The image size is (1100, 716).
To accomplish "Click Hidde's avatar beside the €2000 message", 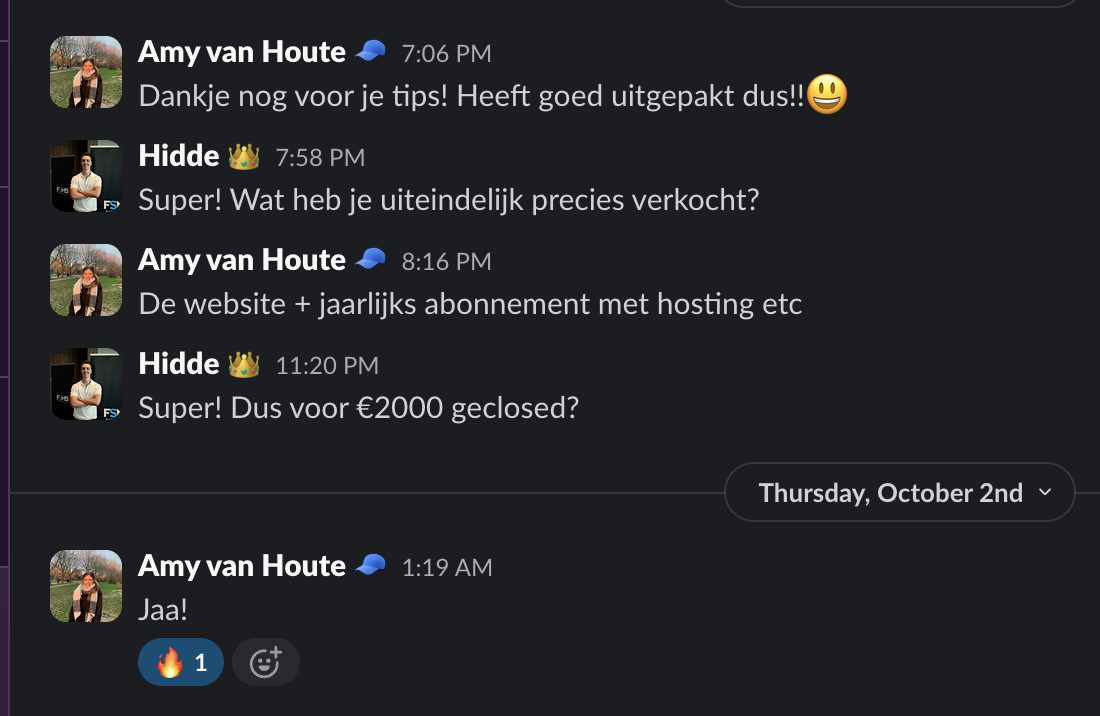I will tap(86, 384).
